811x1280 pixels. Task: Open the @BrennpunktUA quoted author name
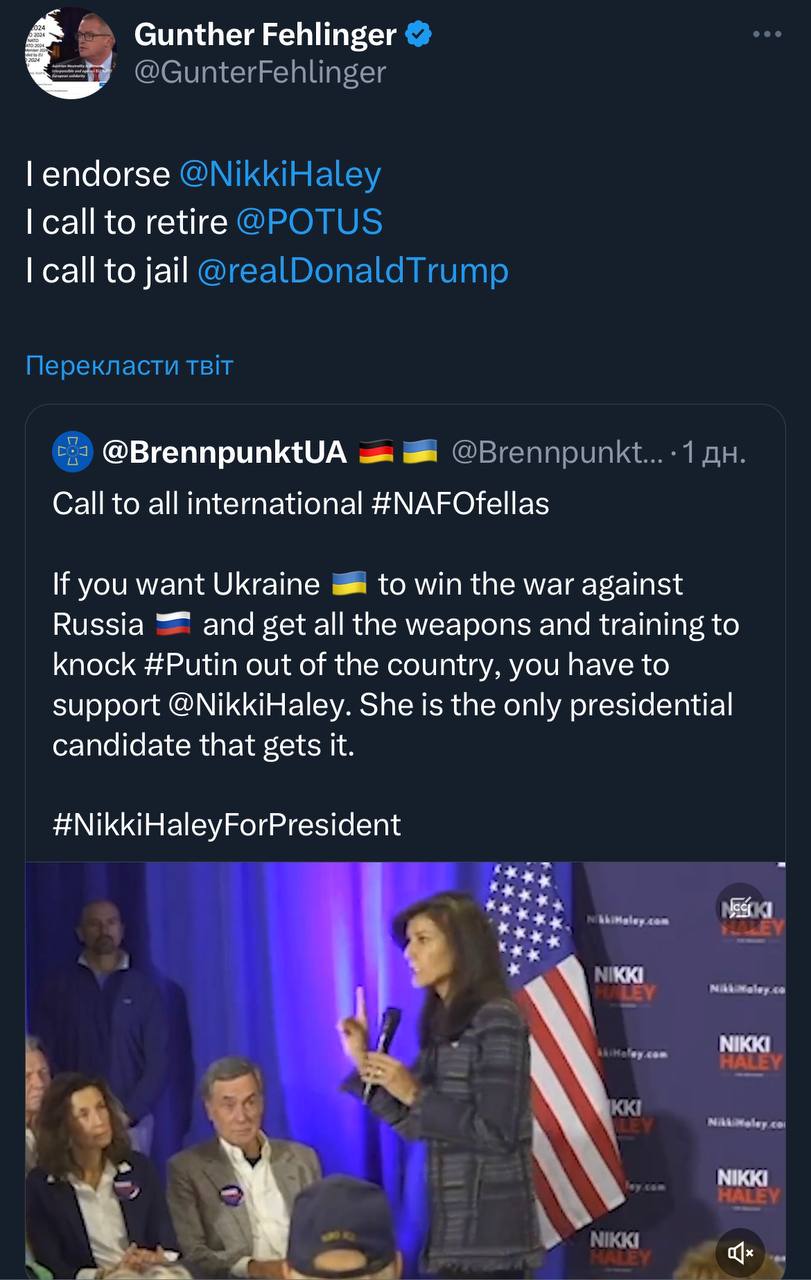click(x=225, y=453)
